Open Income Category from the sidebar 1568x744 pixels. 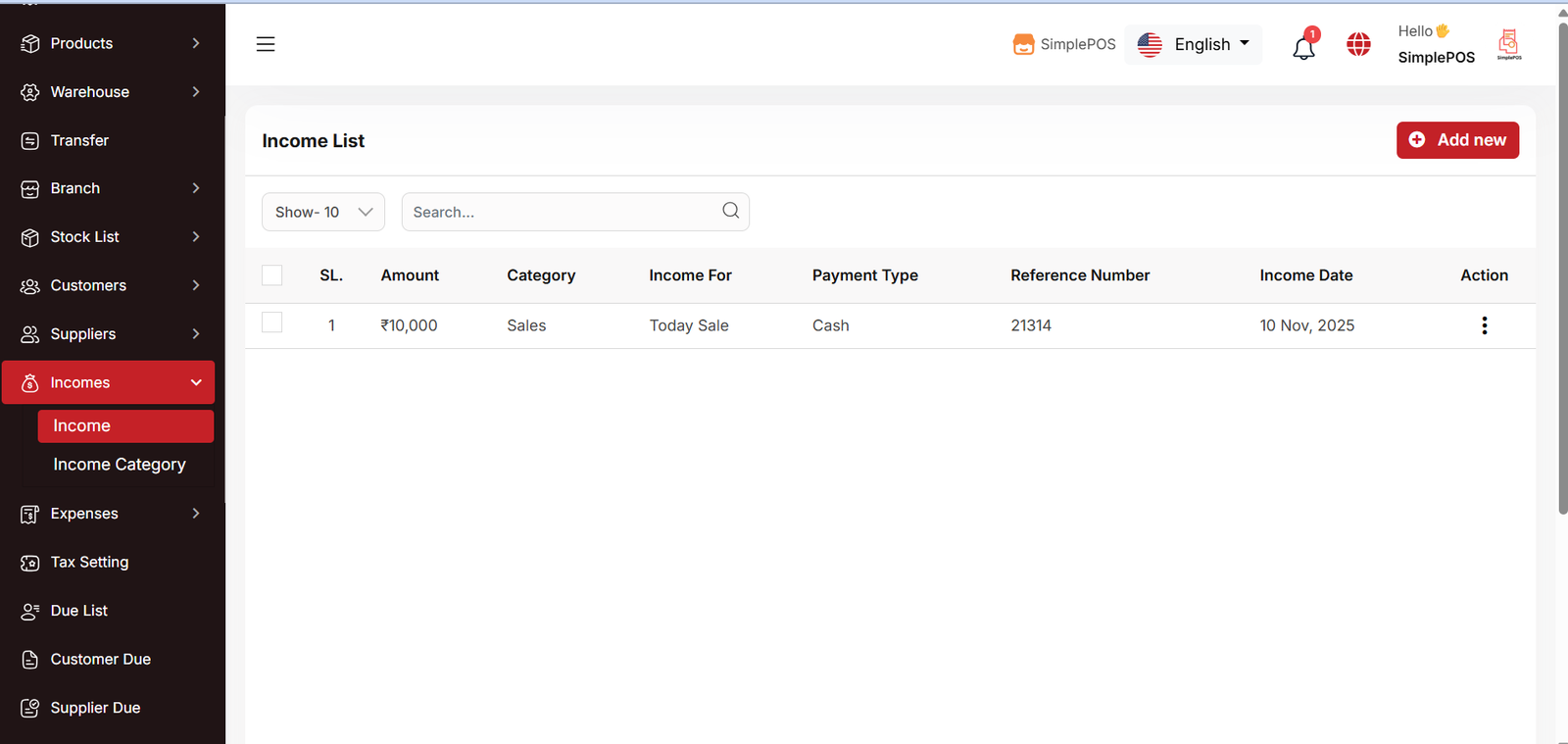(119, 465)
